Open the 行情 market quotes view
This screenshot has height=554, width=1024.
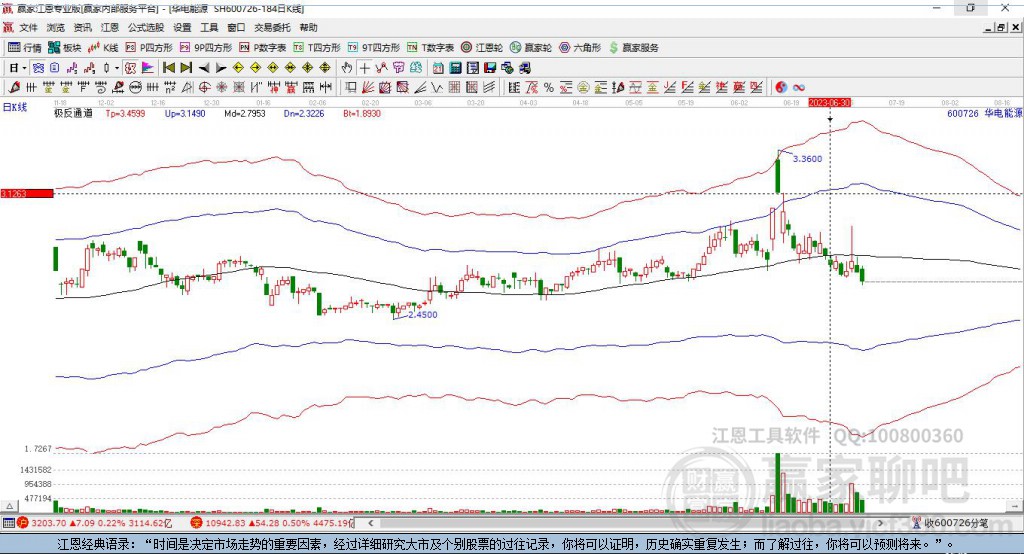pyautogui.click(x=25, y=47)
